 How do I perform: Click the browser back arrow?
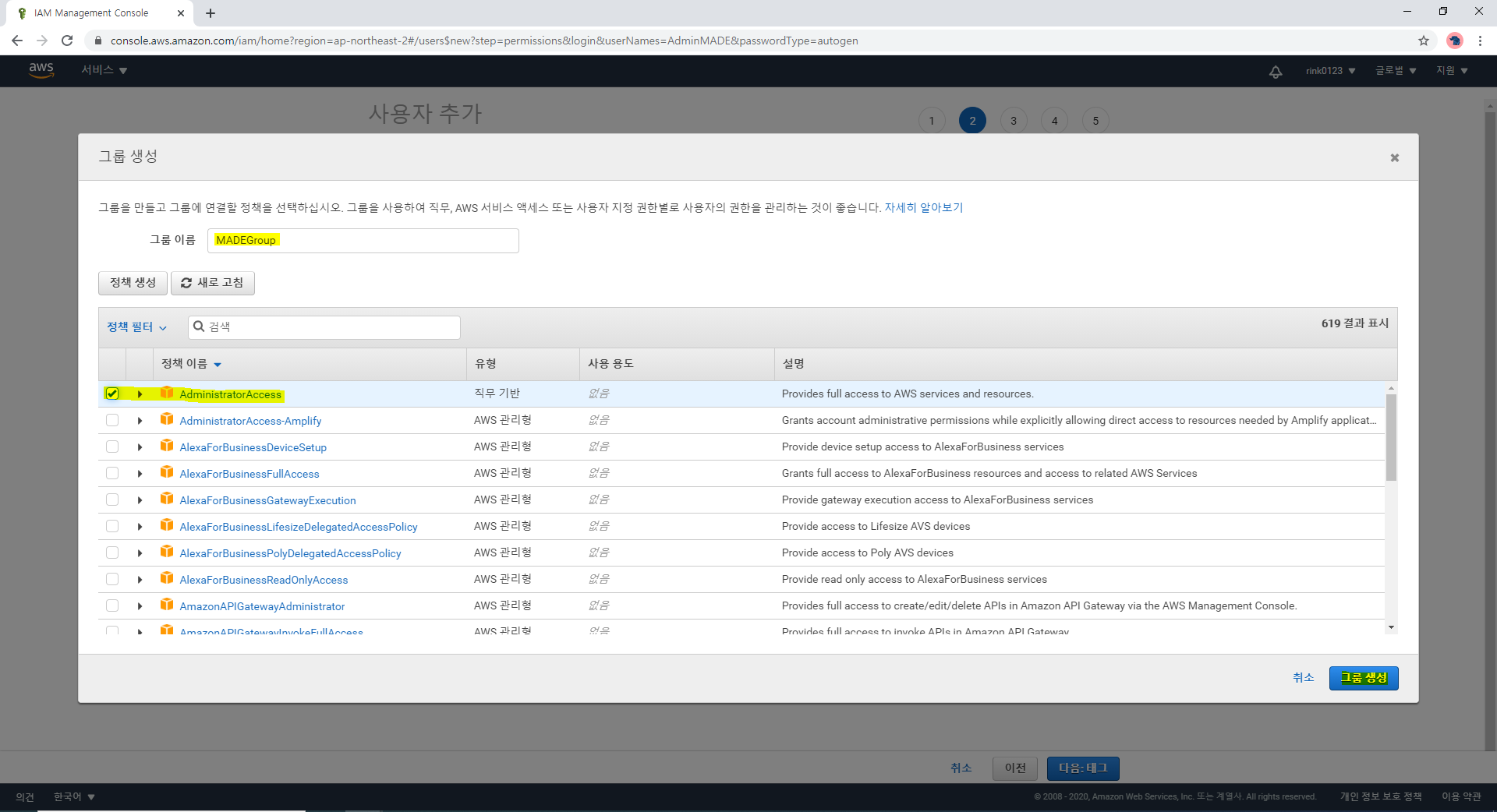coord(17,41)
